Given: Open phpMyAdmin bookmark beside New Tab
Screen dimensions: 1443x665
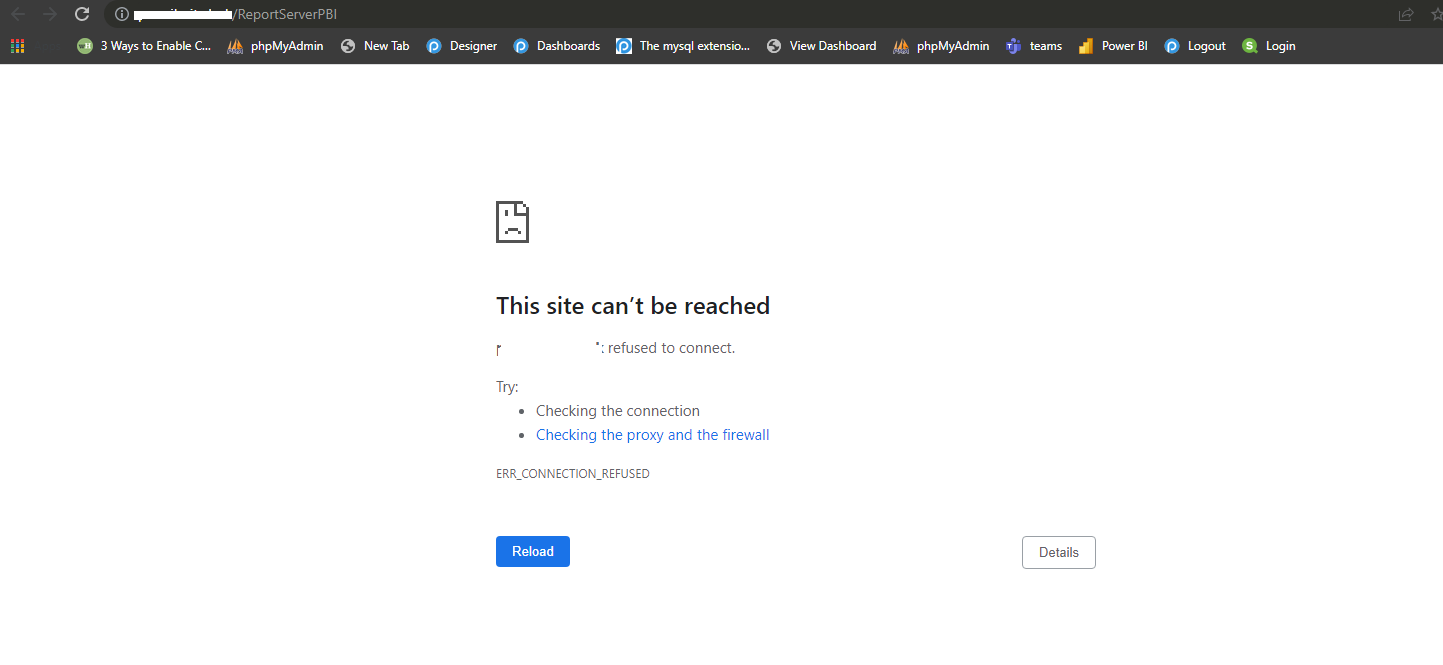Looking at the screenshot, I should (275, 46).
